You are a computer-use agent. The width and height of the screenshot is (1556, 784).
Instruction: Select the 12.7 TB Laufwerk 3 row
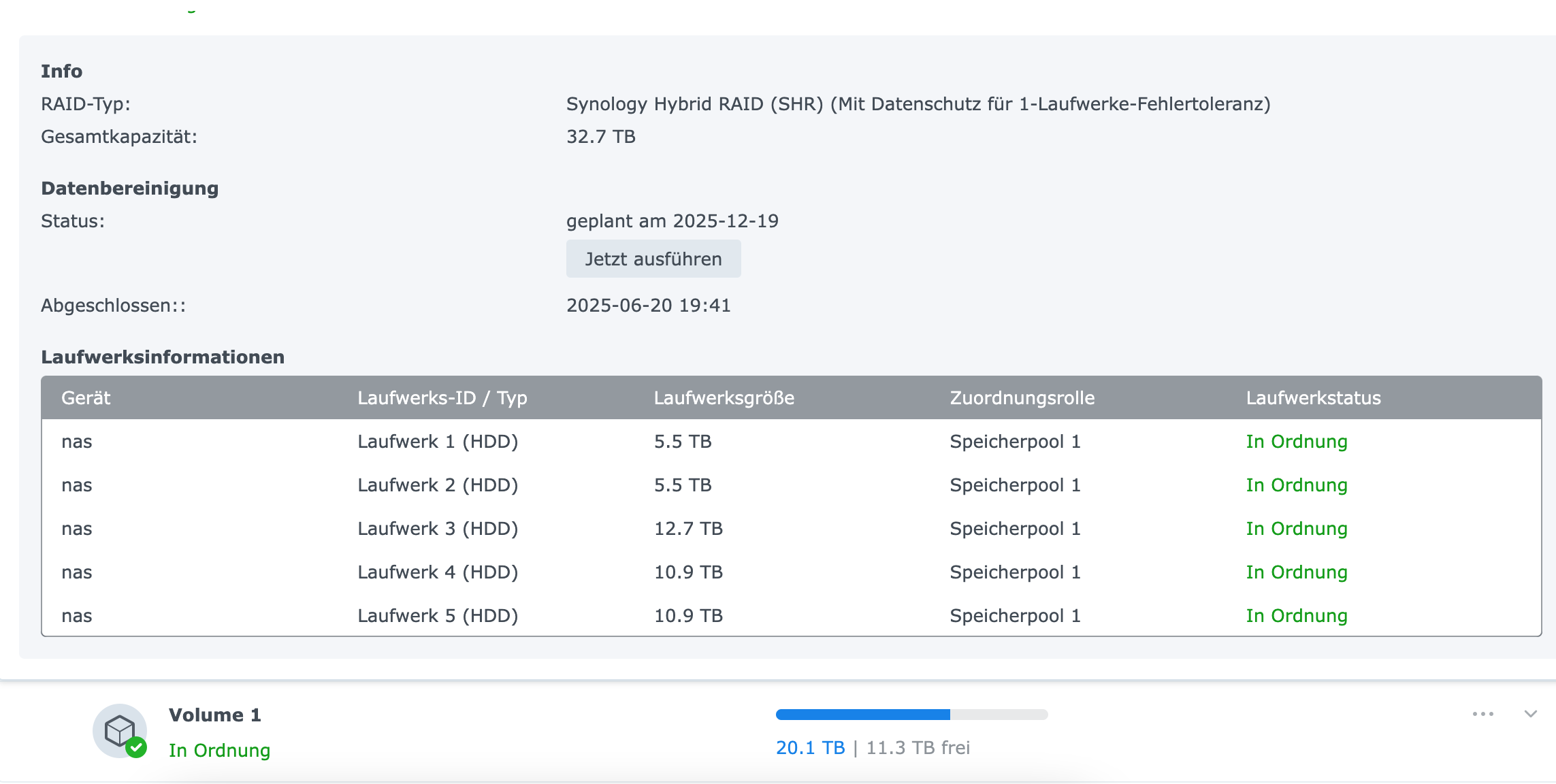[x=688, y=529]
